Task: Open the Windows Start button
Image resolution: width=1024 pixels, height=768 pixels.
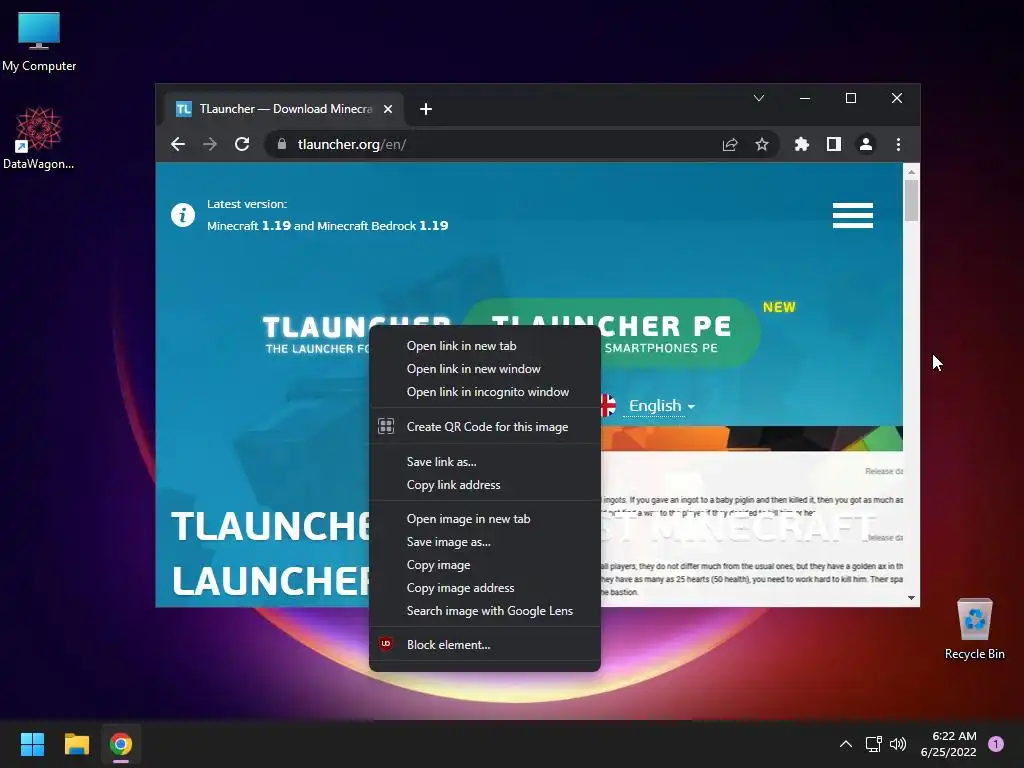Action: (x=32, y=744)
